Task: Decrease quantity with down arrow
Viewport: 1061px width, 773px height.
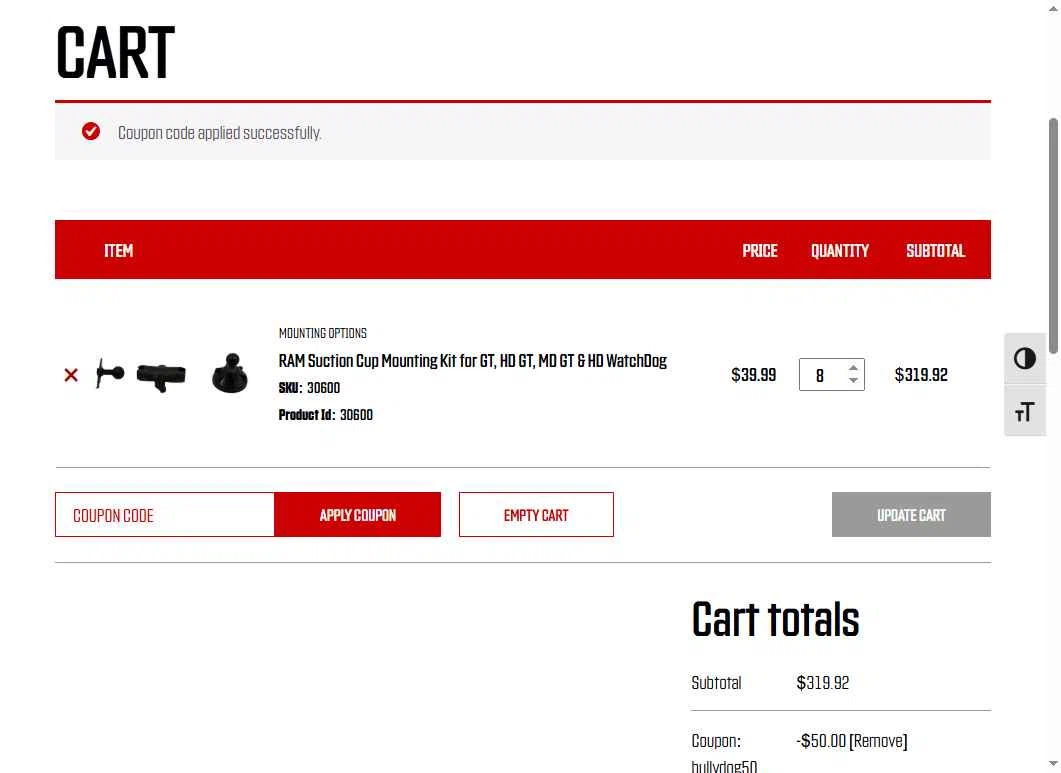Action: [x=853, y=381]
